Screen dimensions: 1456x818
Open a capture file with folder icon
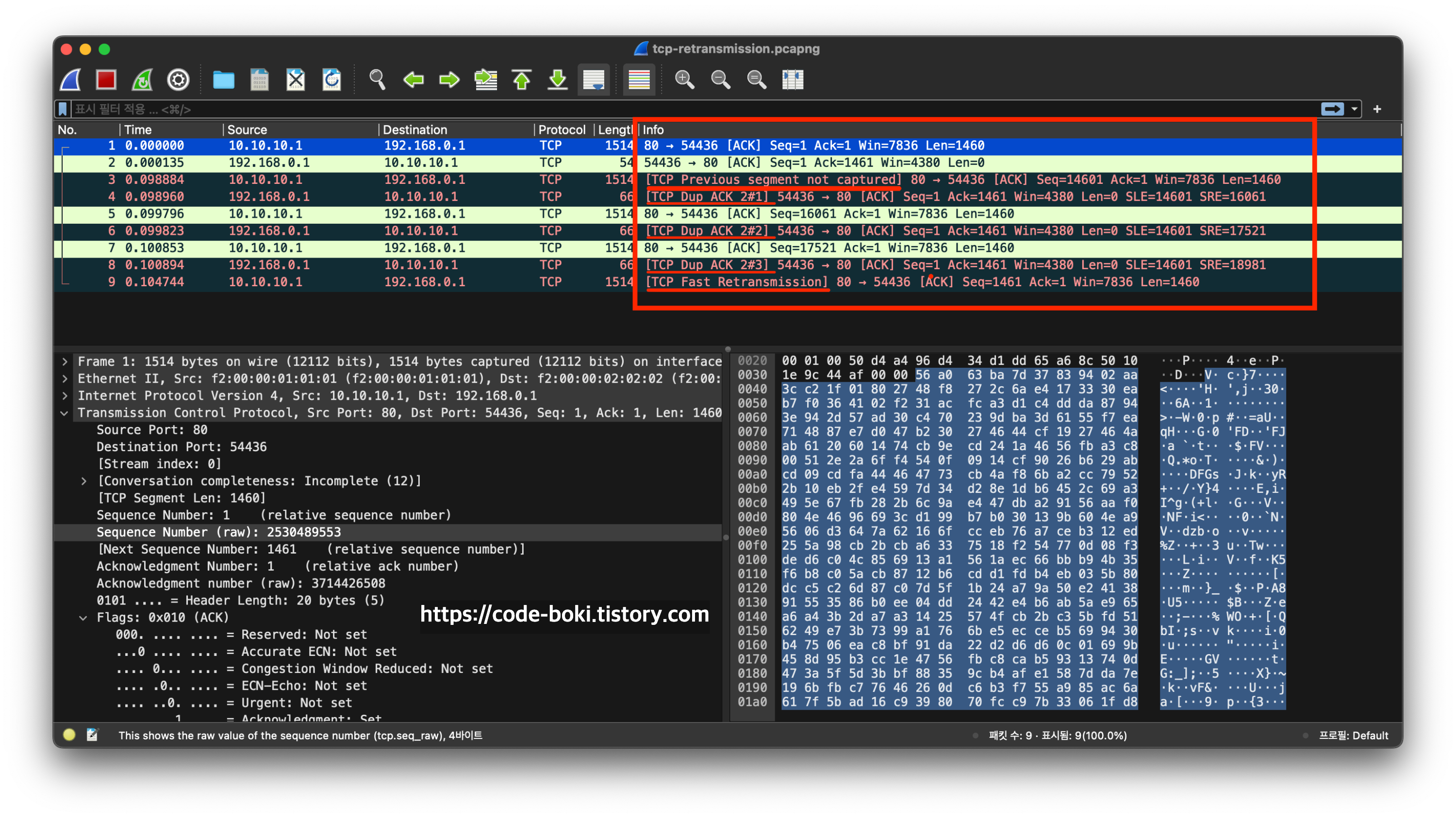[x=223, y=80]
